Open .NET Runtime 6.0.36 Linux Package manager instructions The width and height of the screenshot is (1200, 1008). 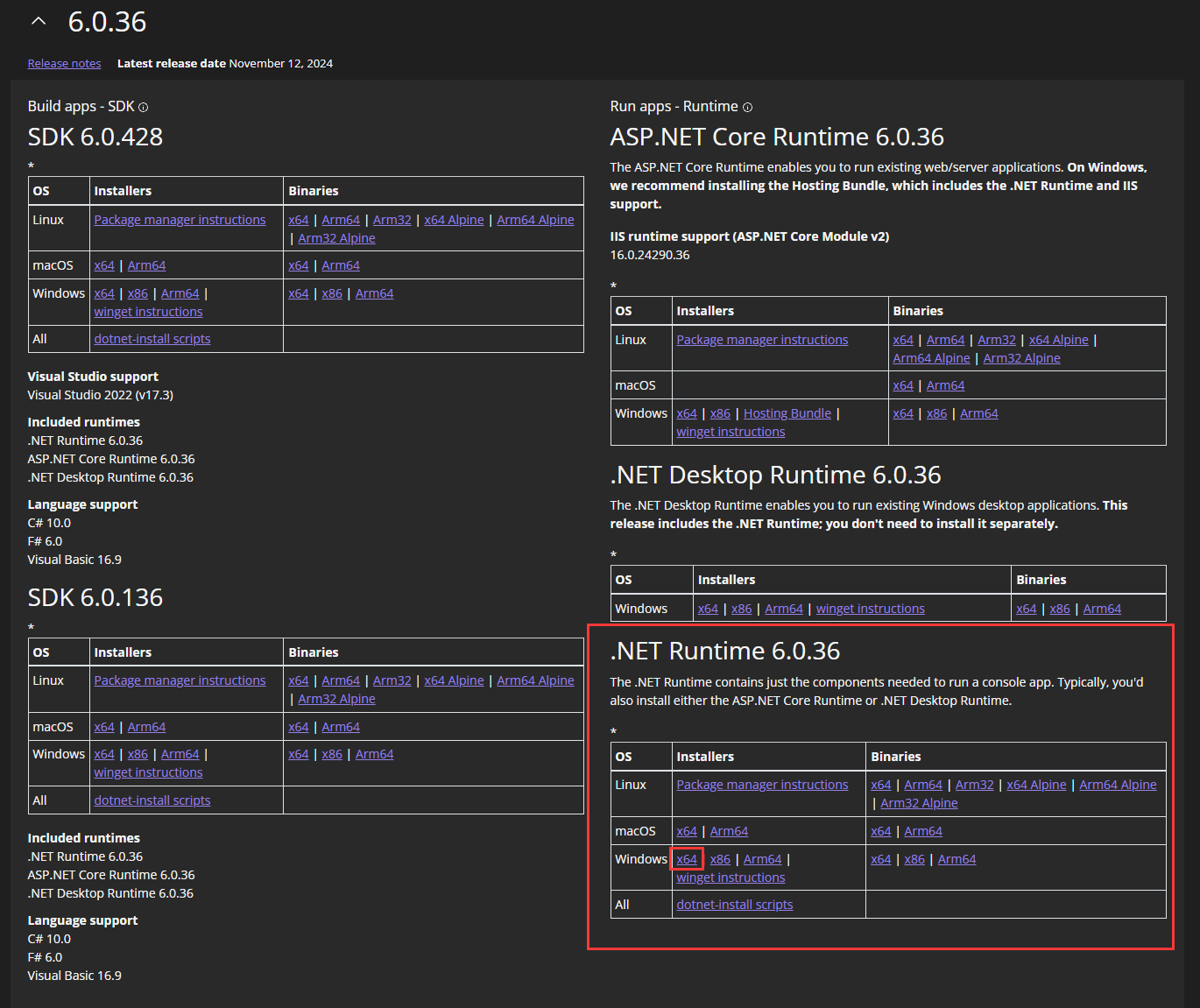(x=762, y=785)
